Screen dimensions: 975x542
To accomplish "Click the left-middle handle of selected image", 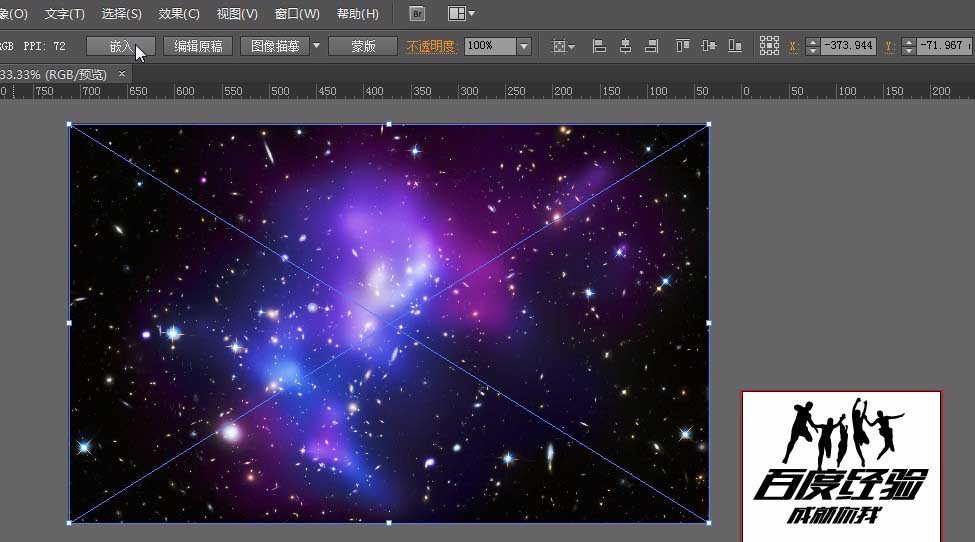I will (x=69, y=323).
